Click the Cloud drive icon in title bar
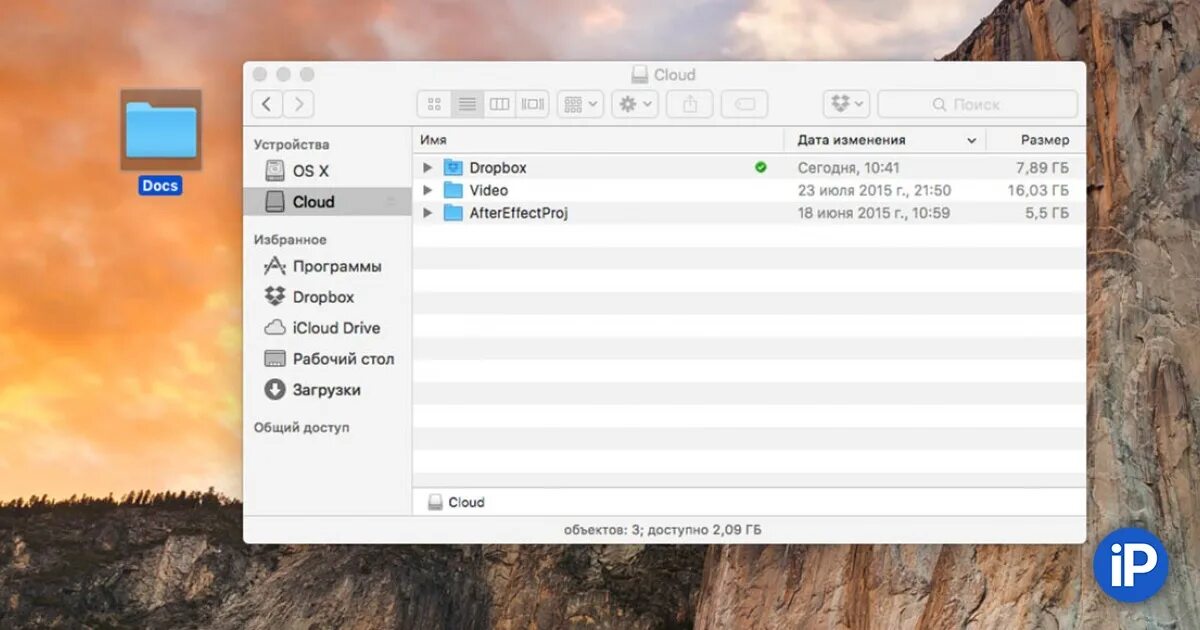Image resolution: width=1200 pixels, height=630 pixels. (640, 75)
